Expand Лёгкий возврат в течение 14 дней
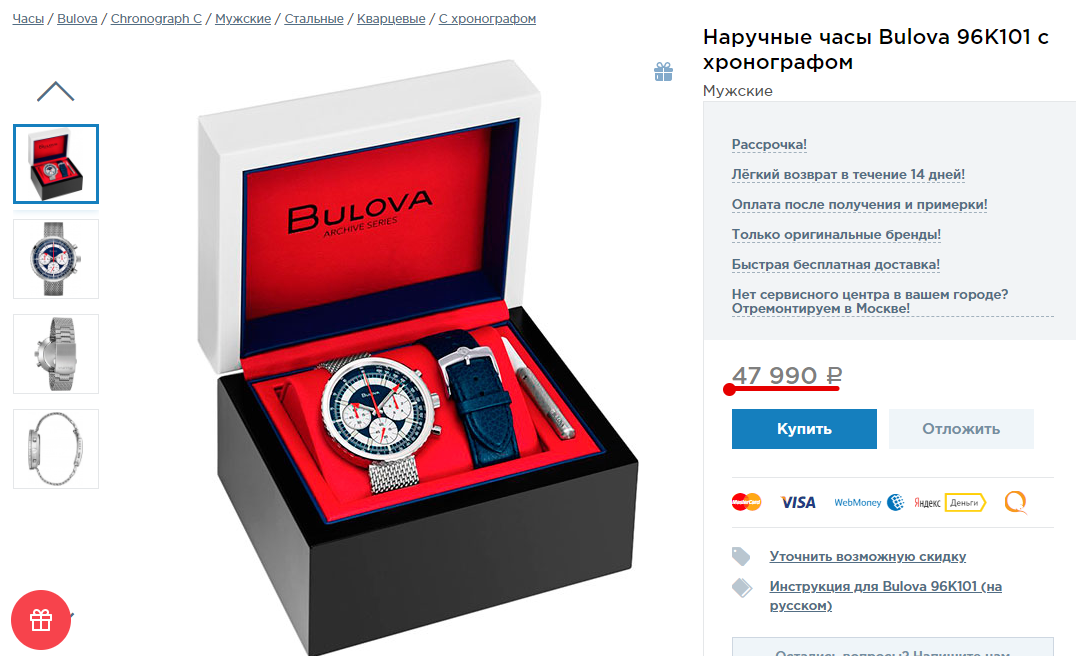This screenshot has height=656, width=1076. (x=848, y=174)
